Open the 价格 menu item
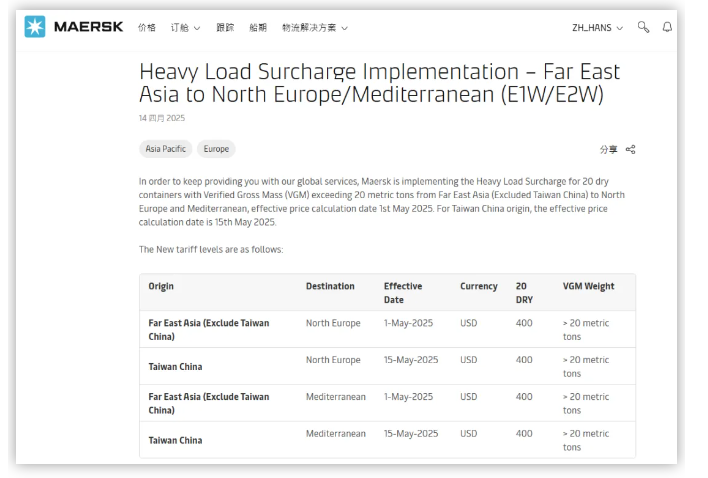 click(147, 28)
